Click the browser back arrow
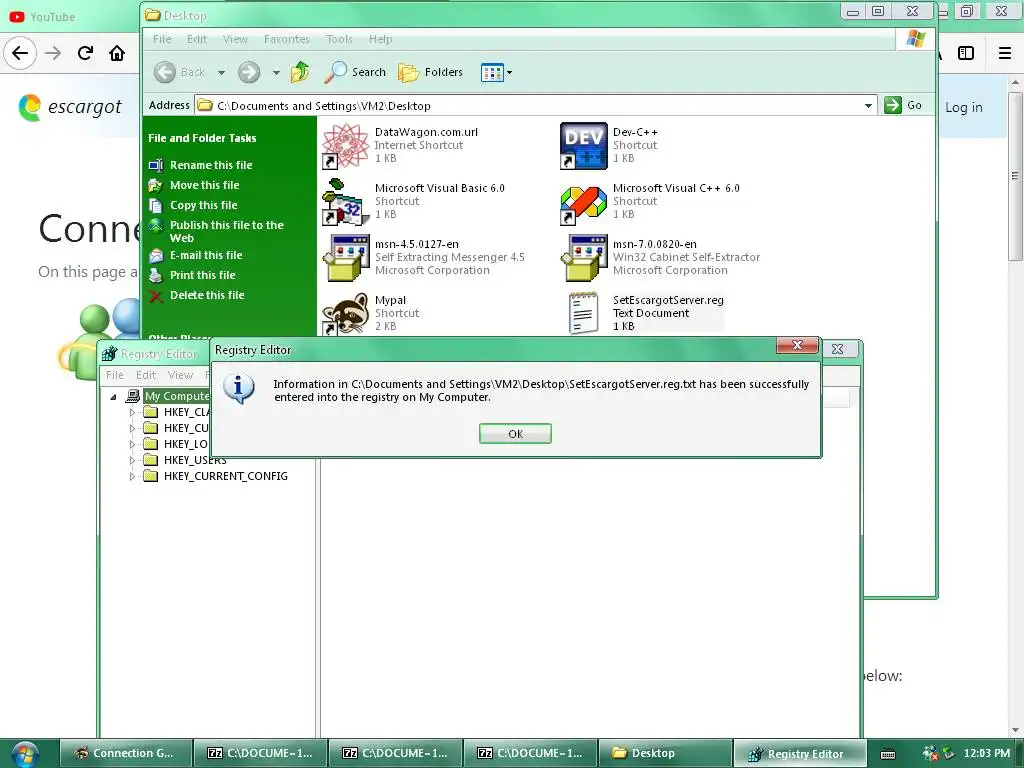 (20, 53)
